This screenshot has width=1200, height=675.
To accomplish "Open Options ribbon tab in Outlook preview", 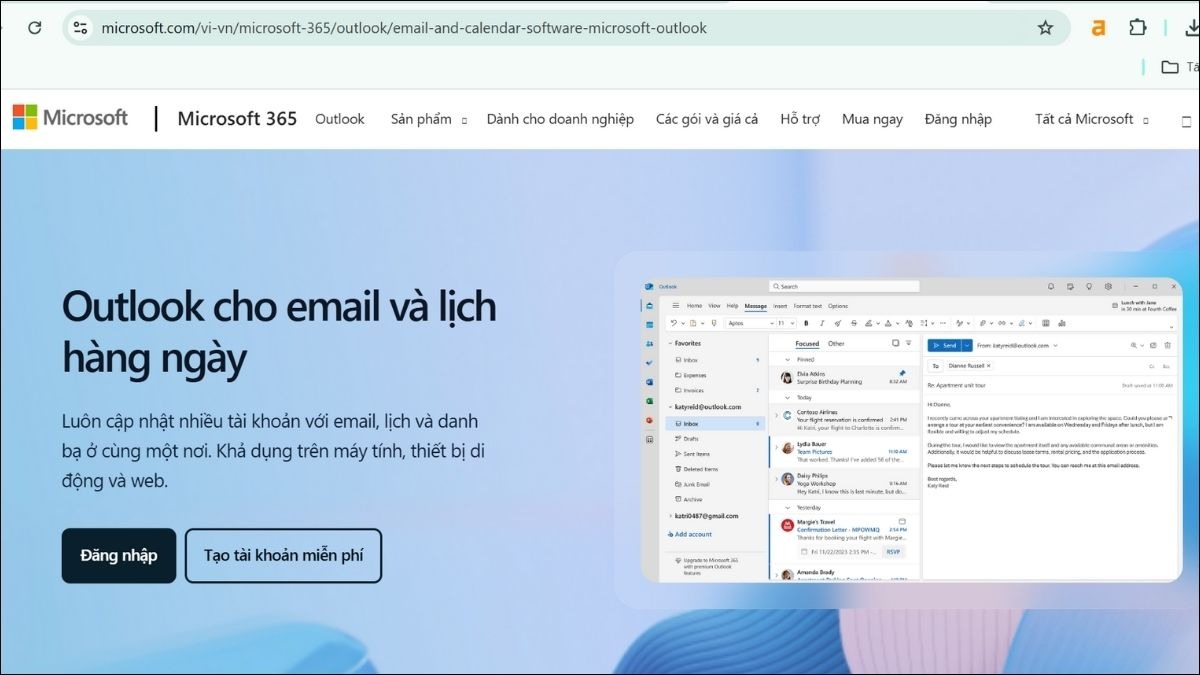I will click(x=838, y=305).
